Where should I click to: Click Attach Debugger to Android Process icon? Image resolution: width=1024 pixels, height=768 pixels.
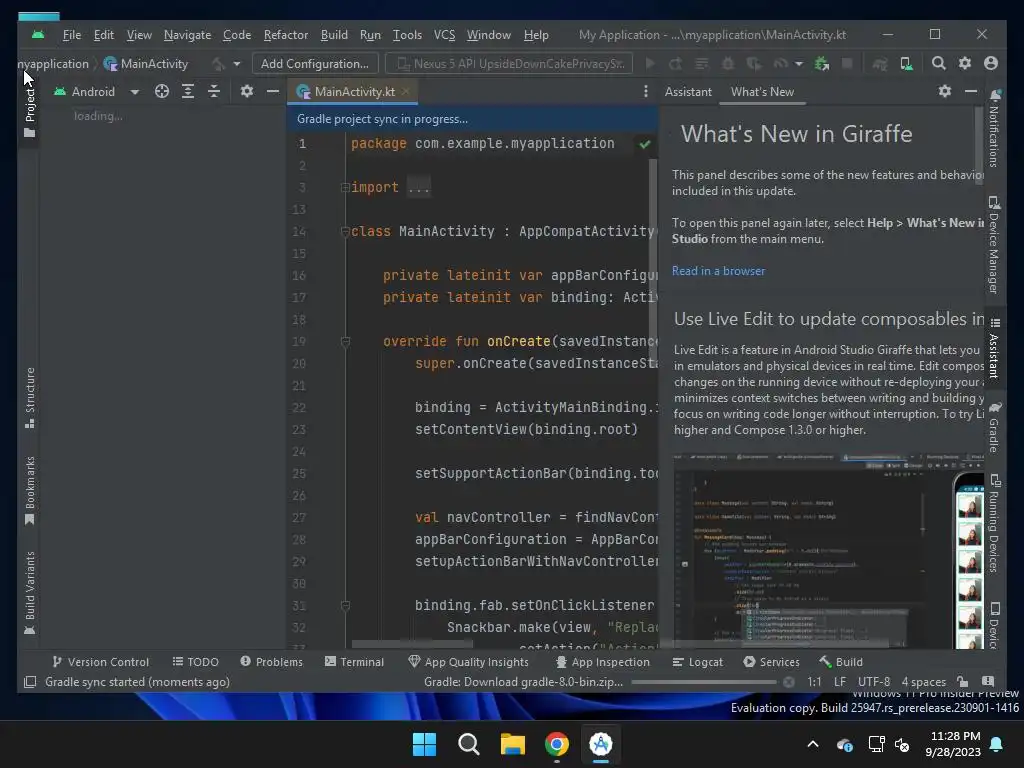(822, 63)
